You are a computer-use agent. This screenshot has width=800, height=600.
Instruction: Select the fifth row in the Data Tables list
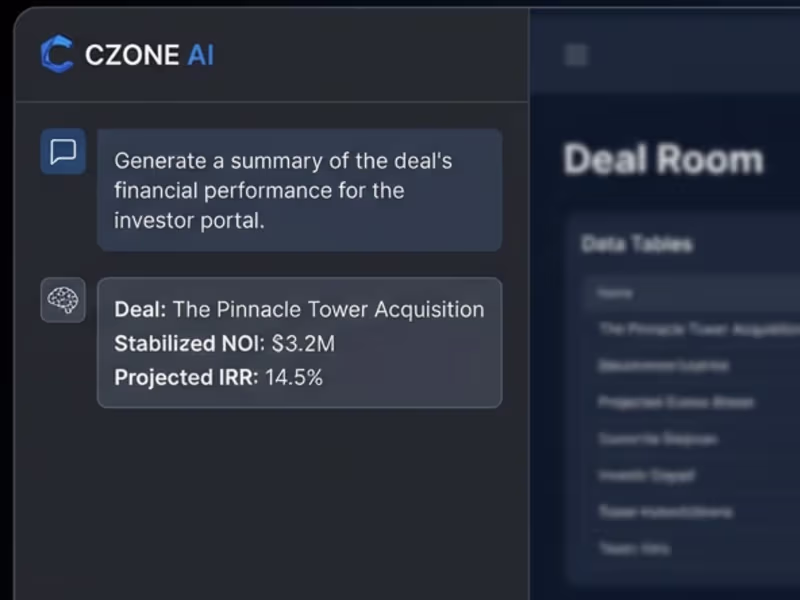tap(647, 476)
